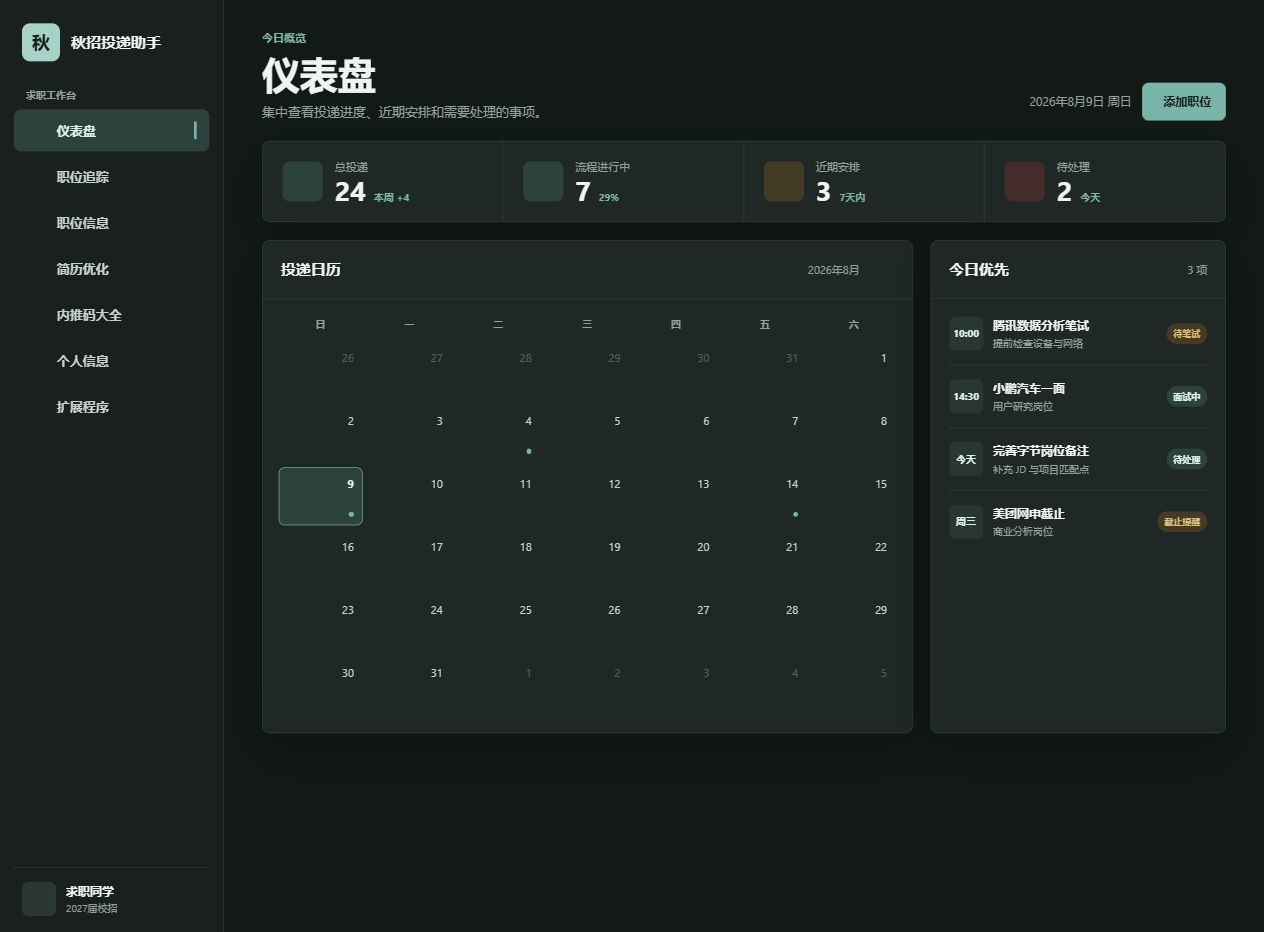Select August 25 in calendar
This screenshot has height=932, width=1264.
point(498,622)
